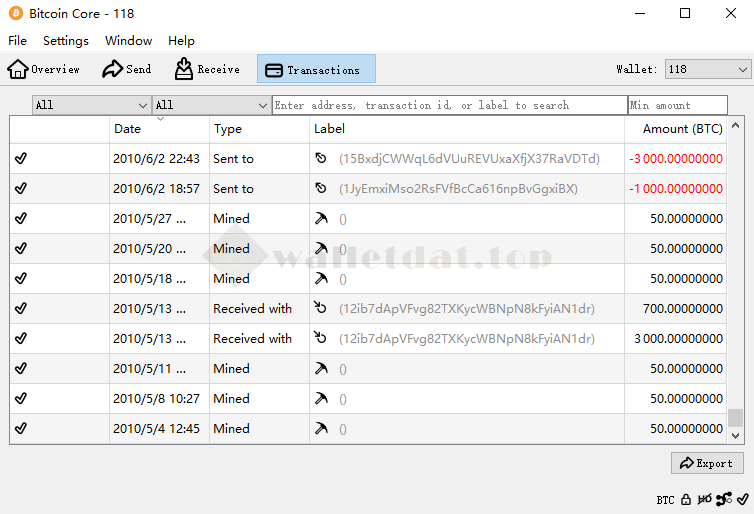Screen dimensions: 754x514
Task: Click confirmed checkmark on 2010/6/2 22:43 row
Action: [x=21, y=159]
